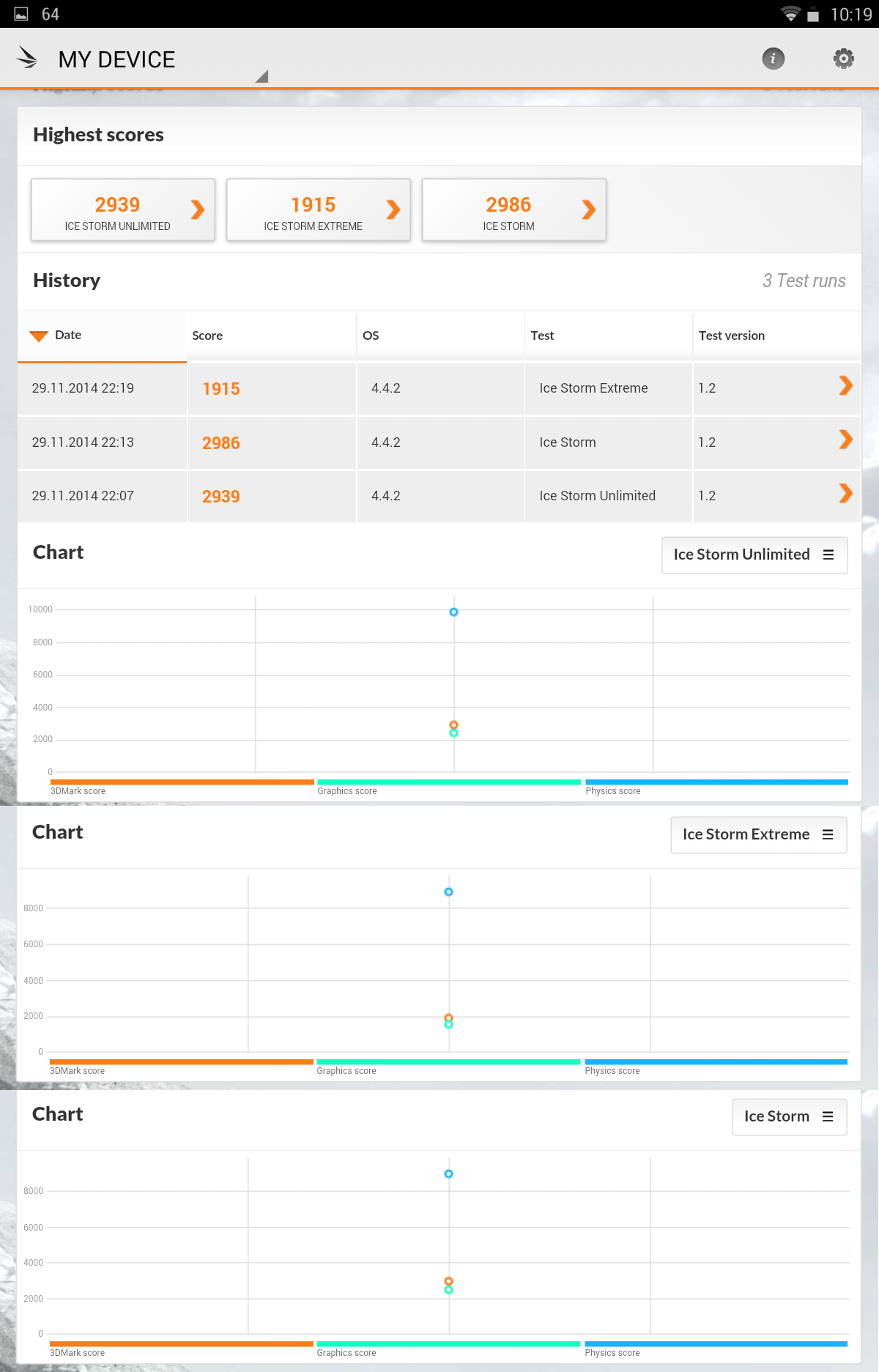The image size is (879, 1372).
Task: Open details arrow for 22:13 Ice Storm run
Action: click(x=846, y=440)
